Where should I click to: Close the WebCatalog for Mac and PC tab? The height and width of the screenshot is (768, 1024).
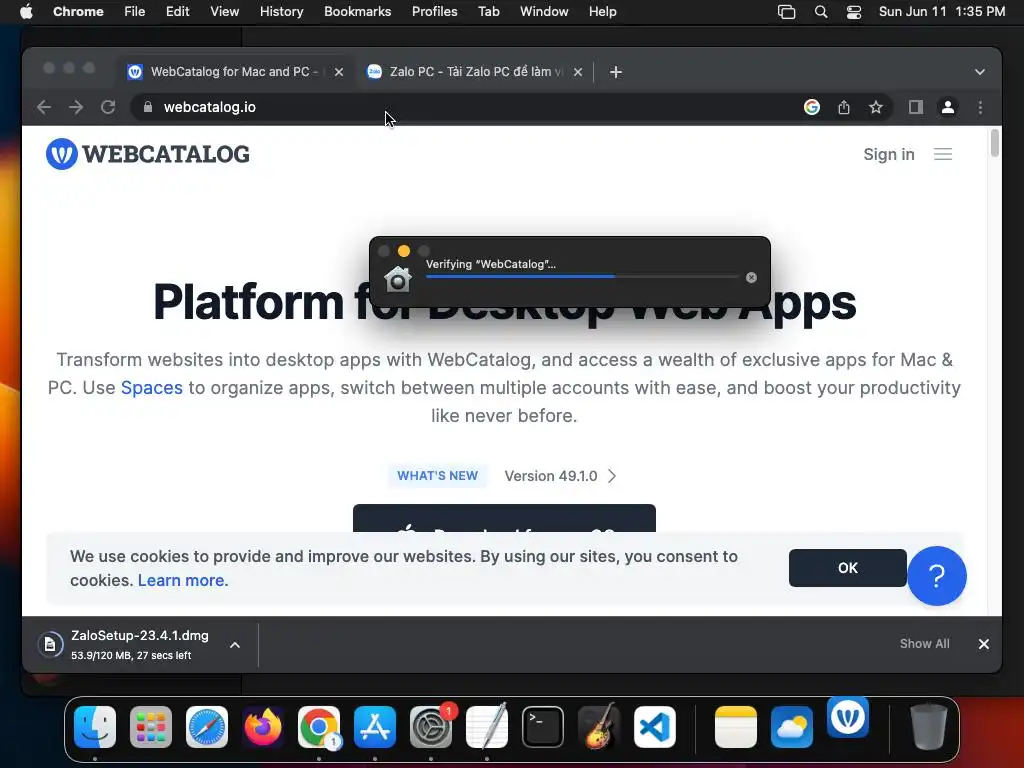pos(338,72)
